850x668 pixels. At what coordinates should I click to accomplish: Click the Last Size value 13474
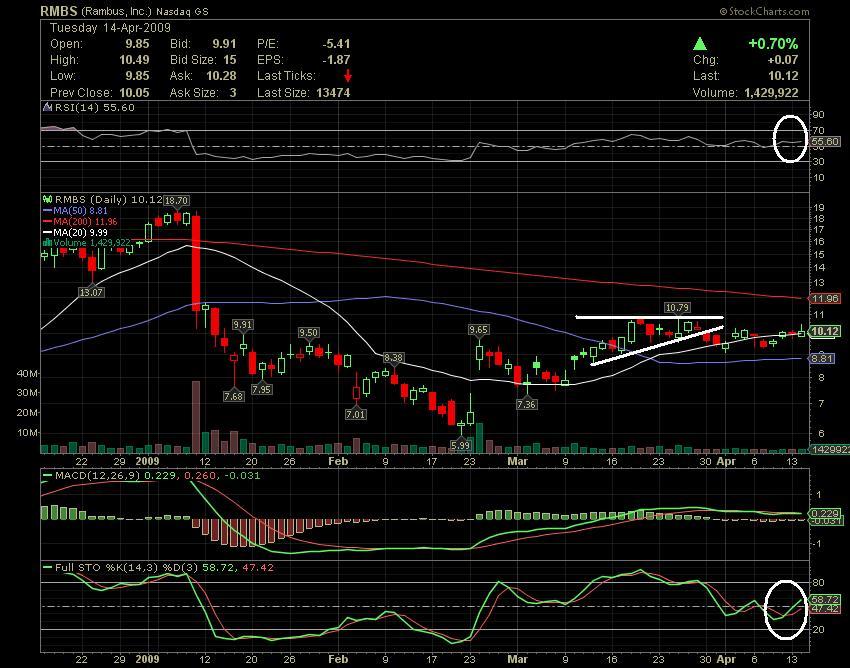click(333, 92)
